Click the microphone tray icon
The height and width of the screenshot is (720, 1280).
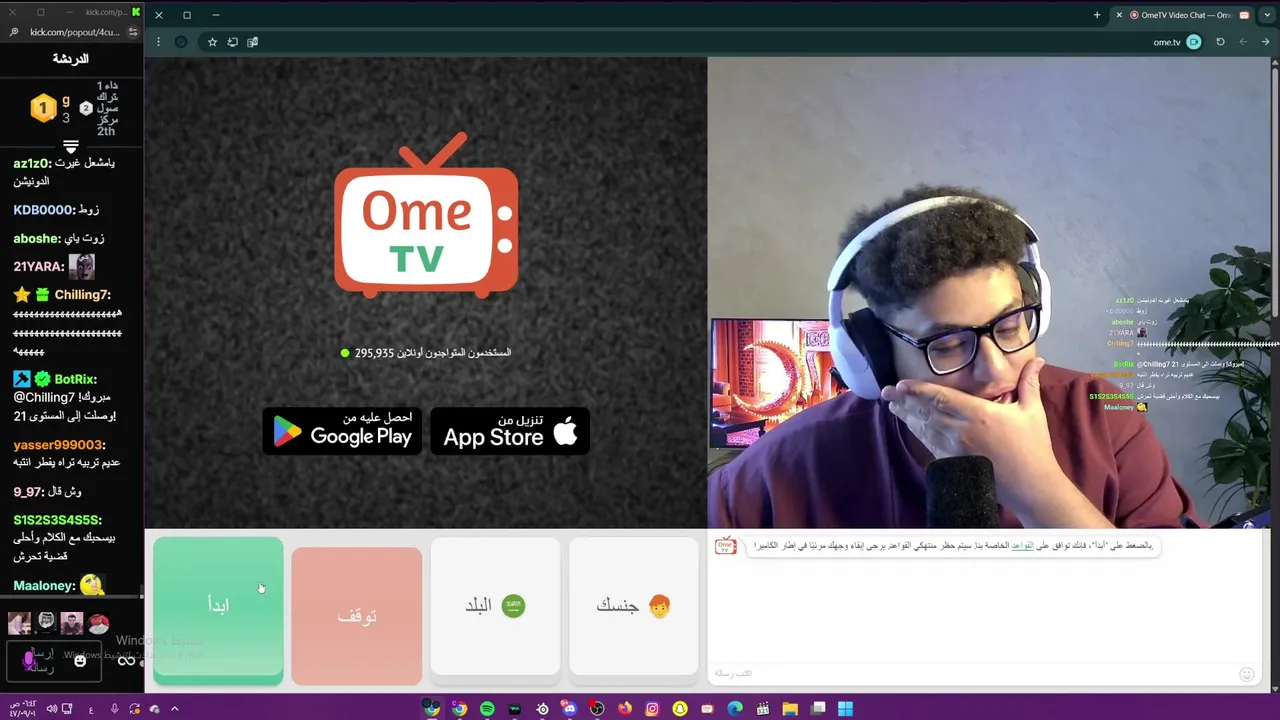(114, 709)
